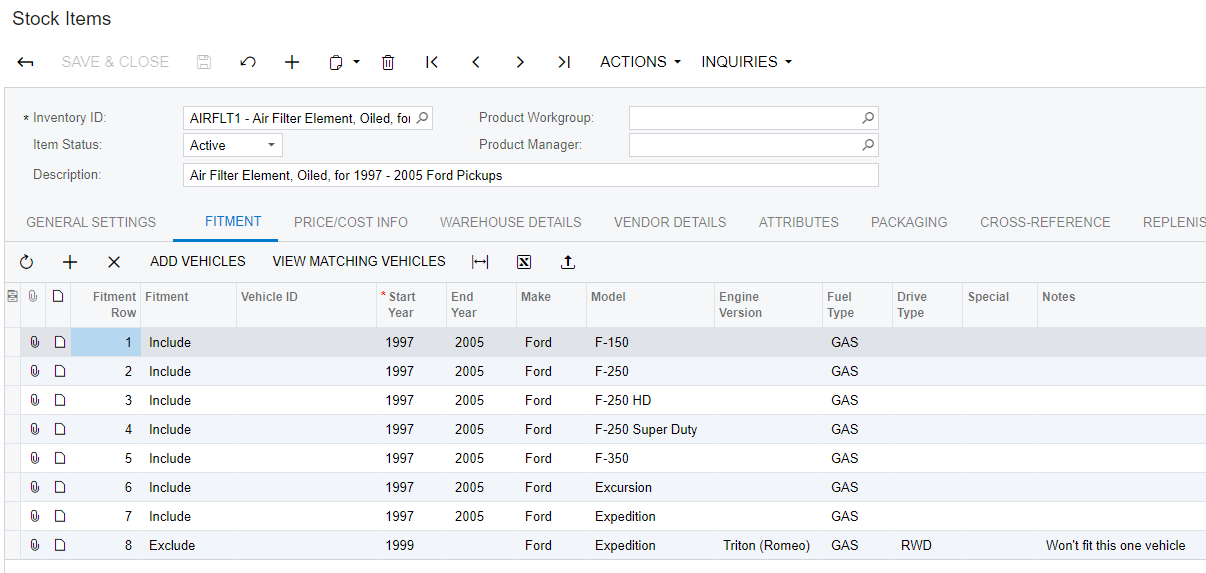Select the "Won't fit this one vehicle" note
Image resolution: width=1206 pixels, height=573 pixels.
(x=1121, y=545)
